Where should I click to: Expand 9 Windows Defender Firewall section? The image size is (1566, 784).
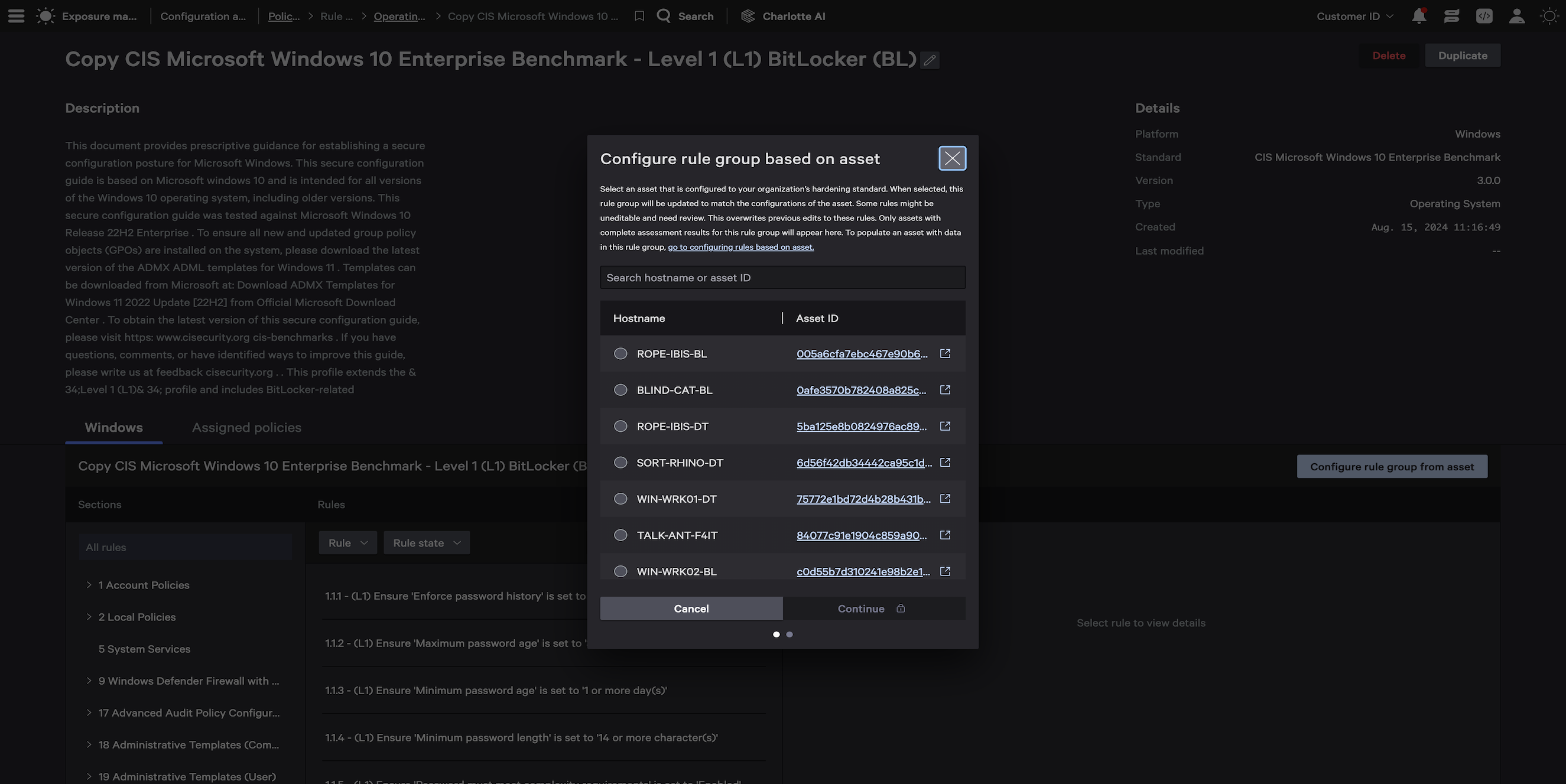coord(89,681)
